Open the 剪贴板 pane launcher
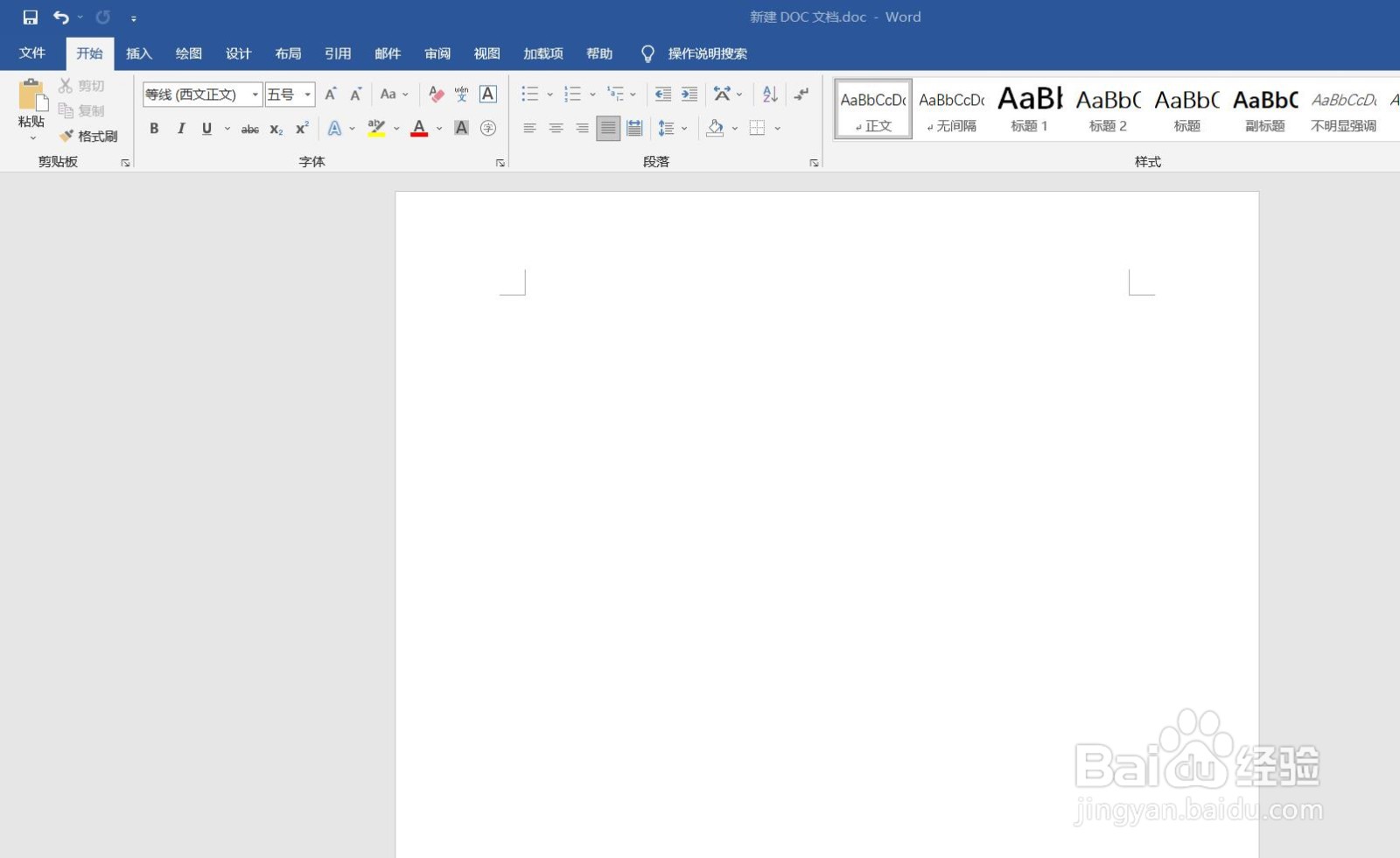1400x858 pixels. pos(125,163)
